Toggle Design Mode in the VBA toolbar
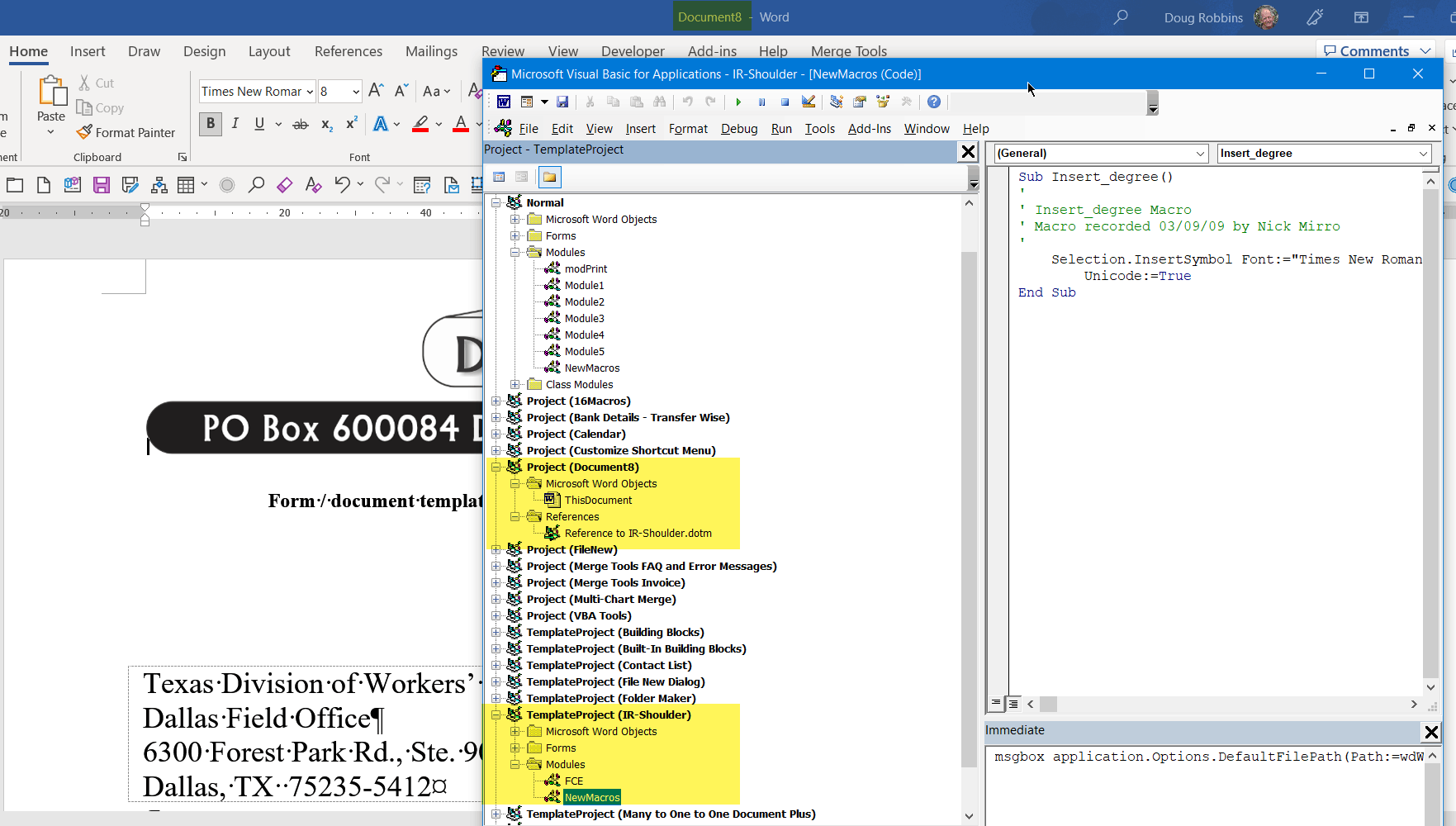The image size is (1456, 826). pos(809,102)
